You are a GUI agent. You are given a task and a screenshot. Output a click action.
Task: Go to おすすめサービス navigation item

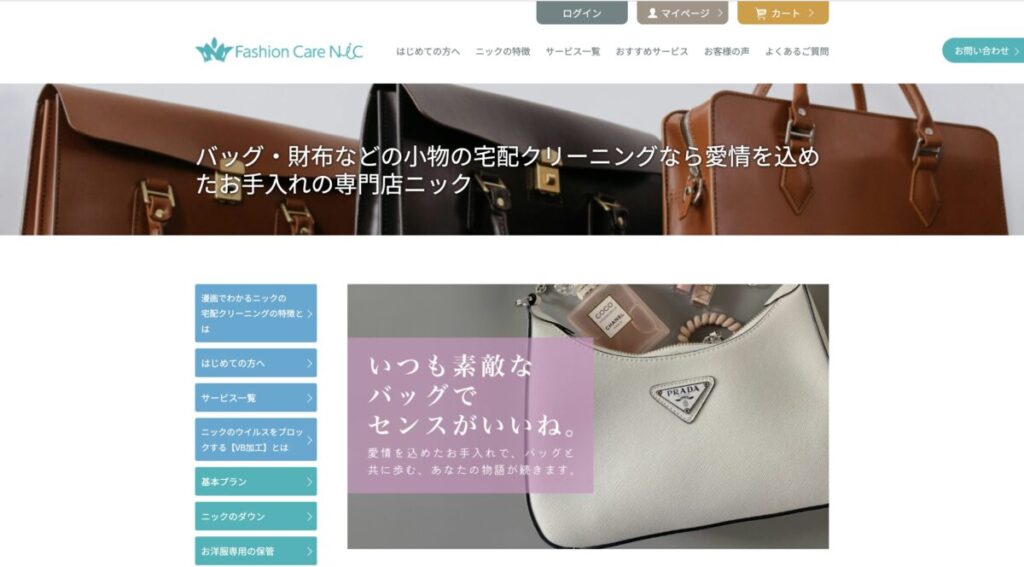[652, 52]
